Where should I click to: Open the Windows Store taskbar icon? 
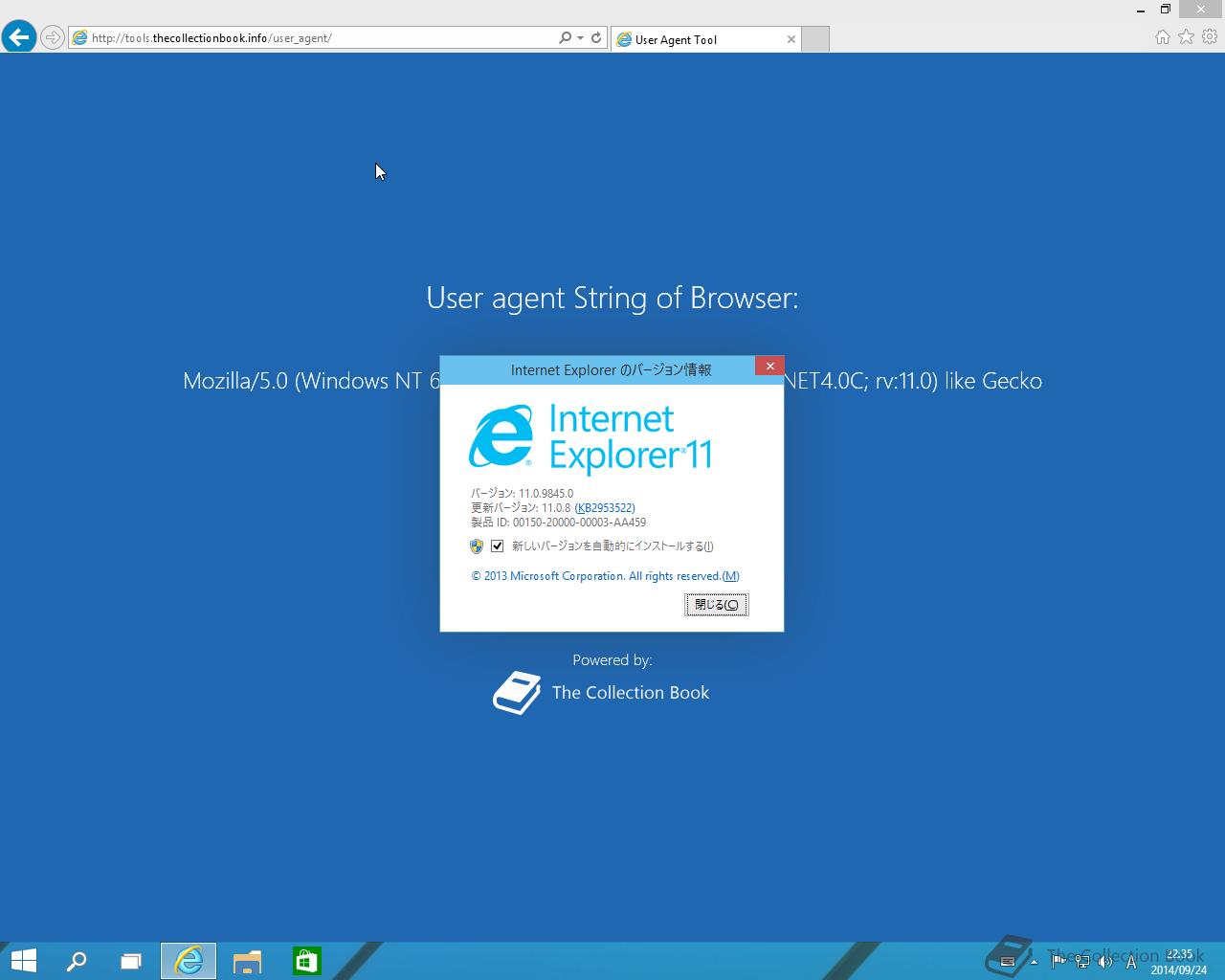point(306,961)
